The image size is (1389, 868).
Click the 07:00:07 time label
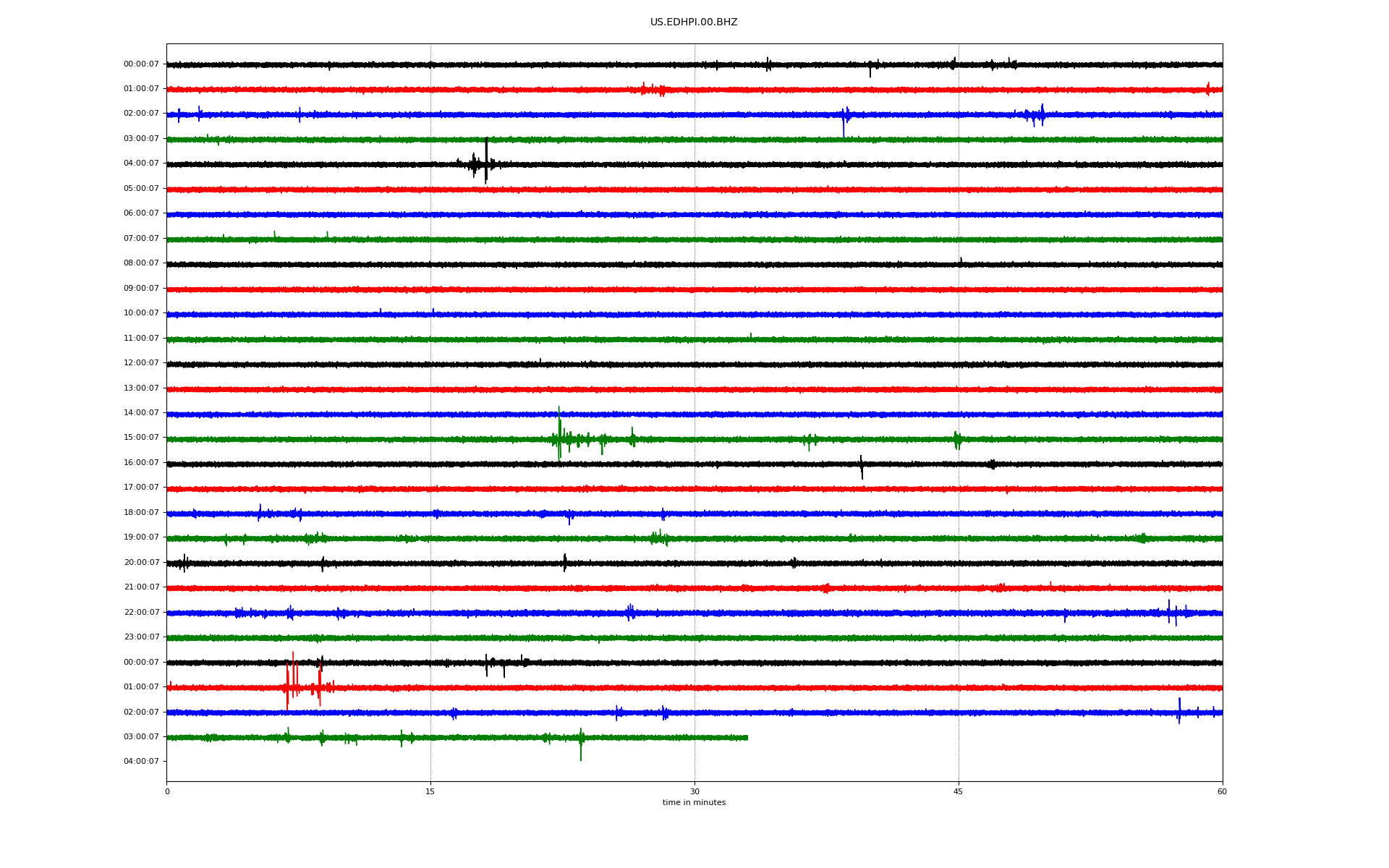coord(141,239)
